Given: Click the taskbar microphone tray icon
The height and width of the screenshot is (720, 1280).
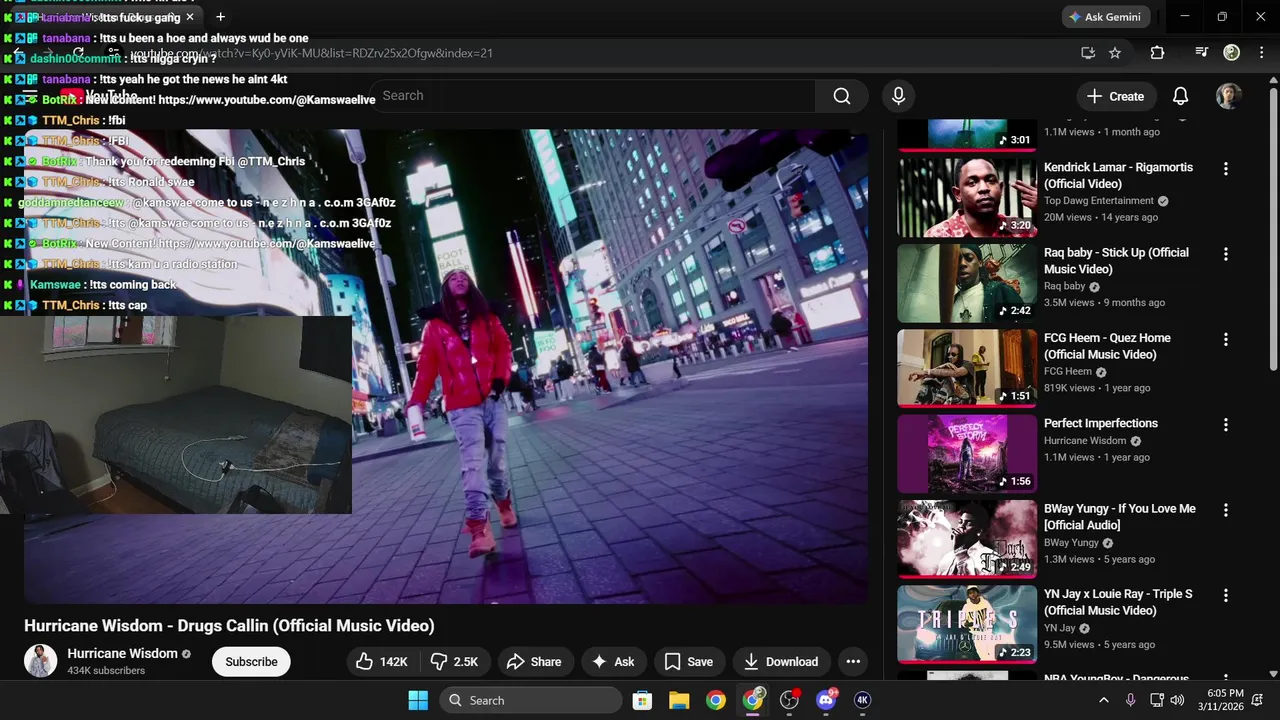Looking at the screenshot, I should coord(1130,700).
